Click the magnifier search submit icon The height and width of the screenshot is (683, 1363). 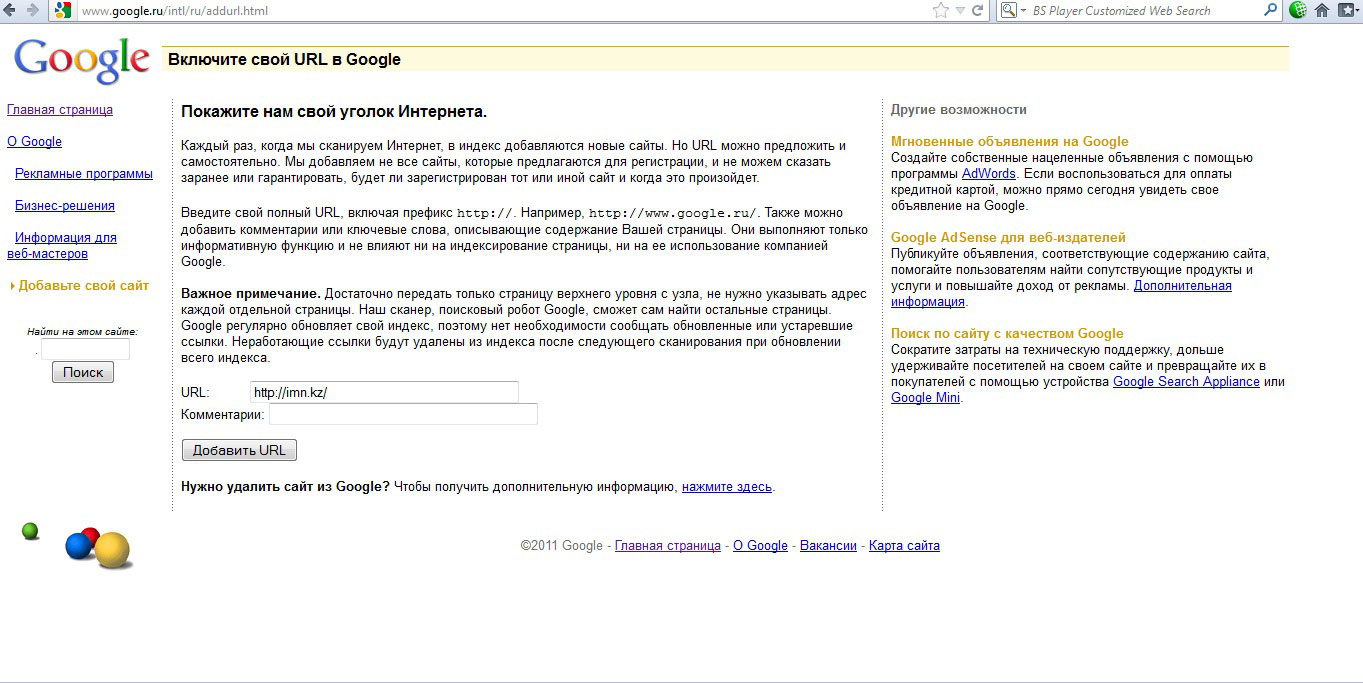[x=1270, y=11]
